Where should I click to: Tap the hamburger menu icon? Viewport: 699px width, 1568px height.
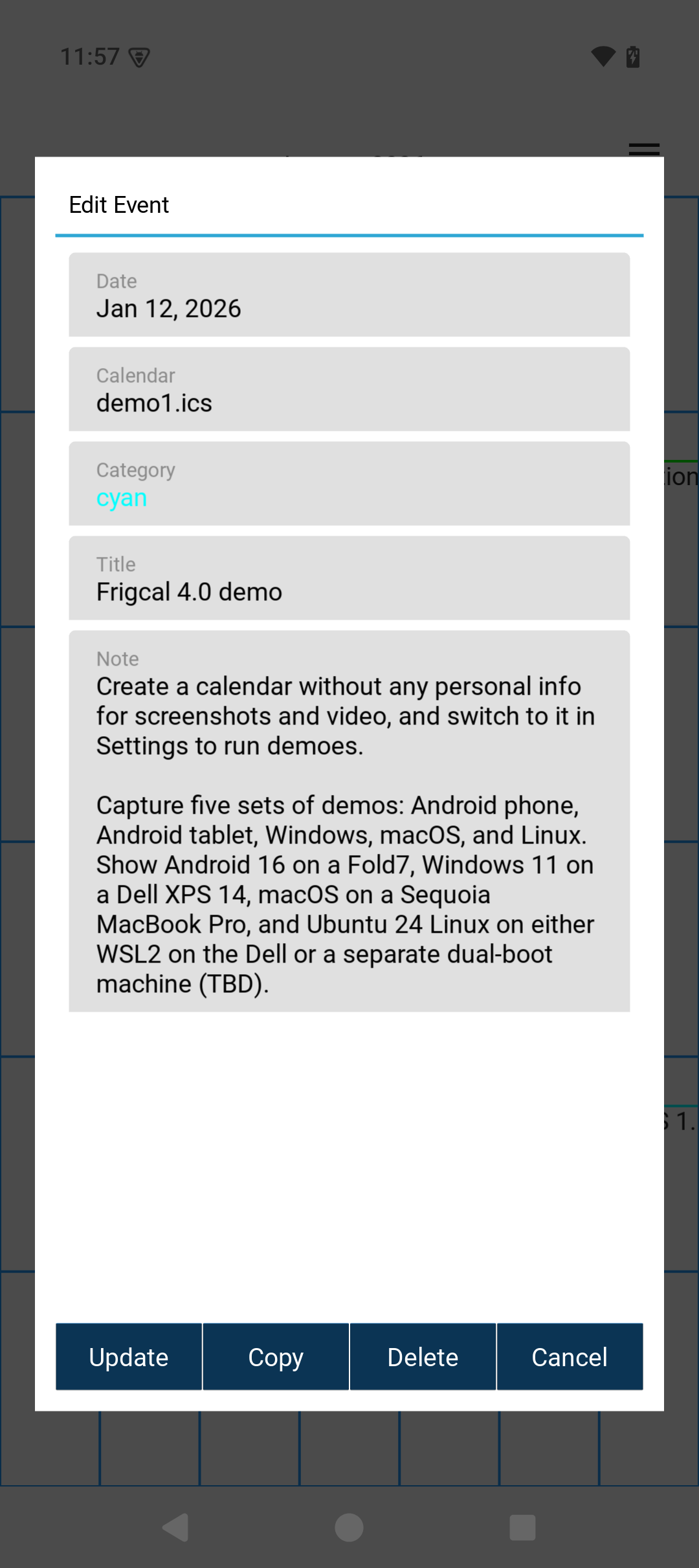tap(644, 149)
